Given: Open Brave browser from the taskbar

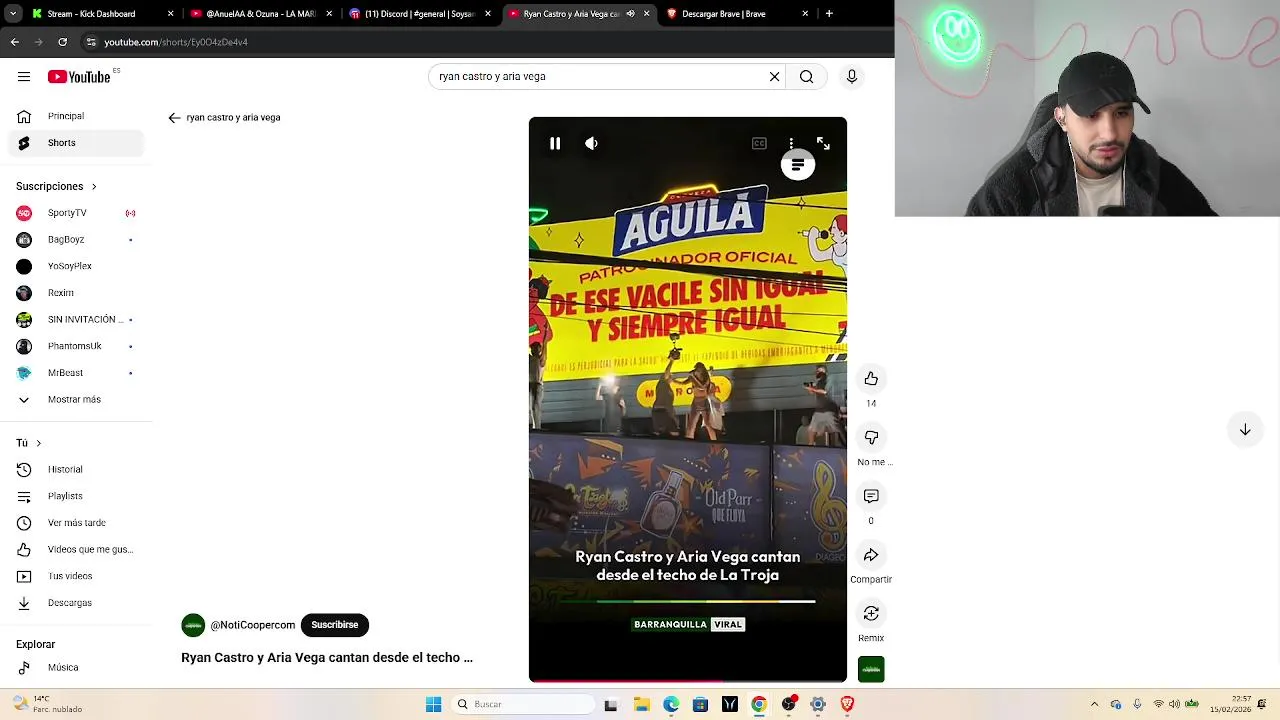Looking at the screenshot, I should (x=847, y=705).
